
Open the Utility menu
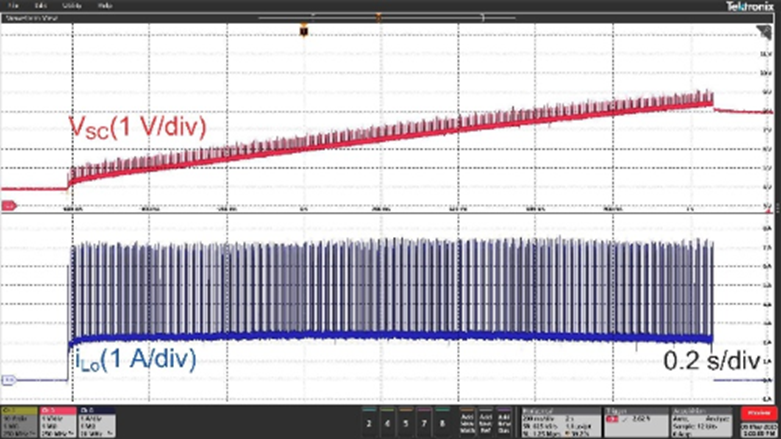[72, 5]
